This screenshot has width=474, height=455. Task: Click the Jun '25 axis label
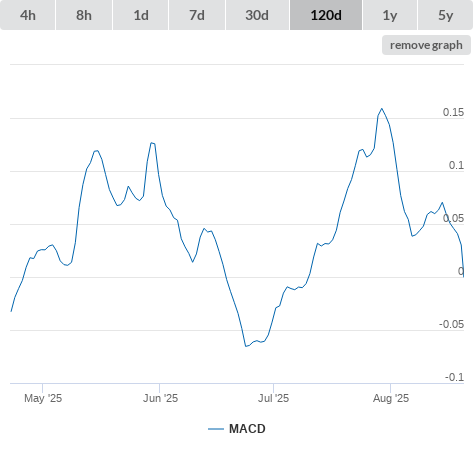click(x=160, y=398)
